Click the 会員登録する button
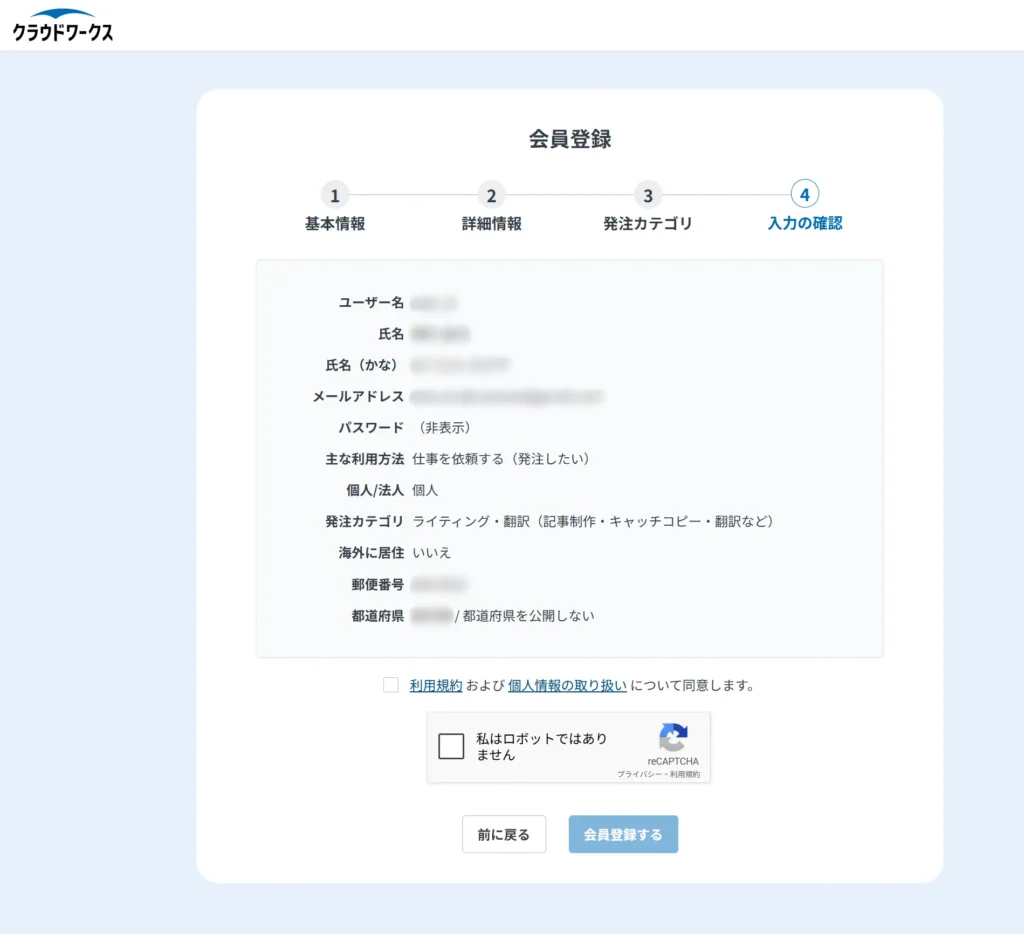Image resolution: width=1024 pixels, height=934 pixels. point(623,833)
